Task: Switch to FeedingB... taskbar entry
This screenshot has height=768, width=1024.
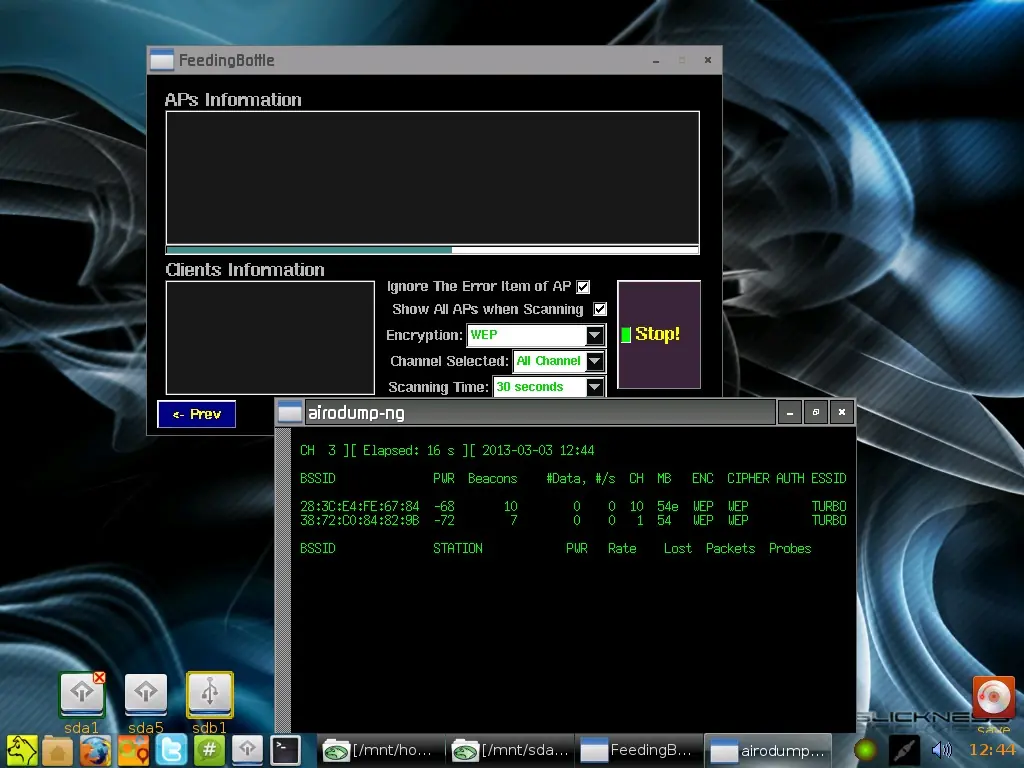Action: pyautogui.click(x=639, y=750)
